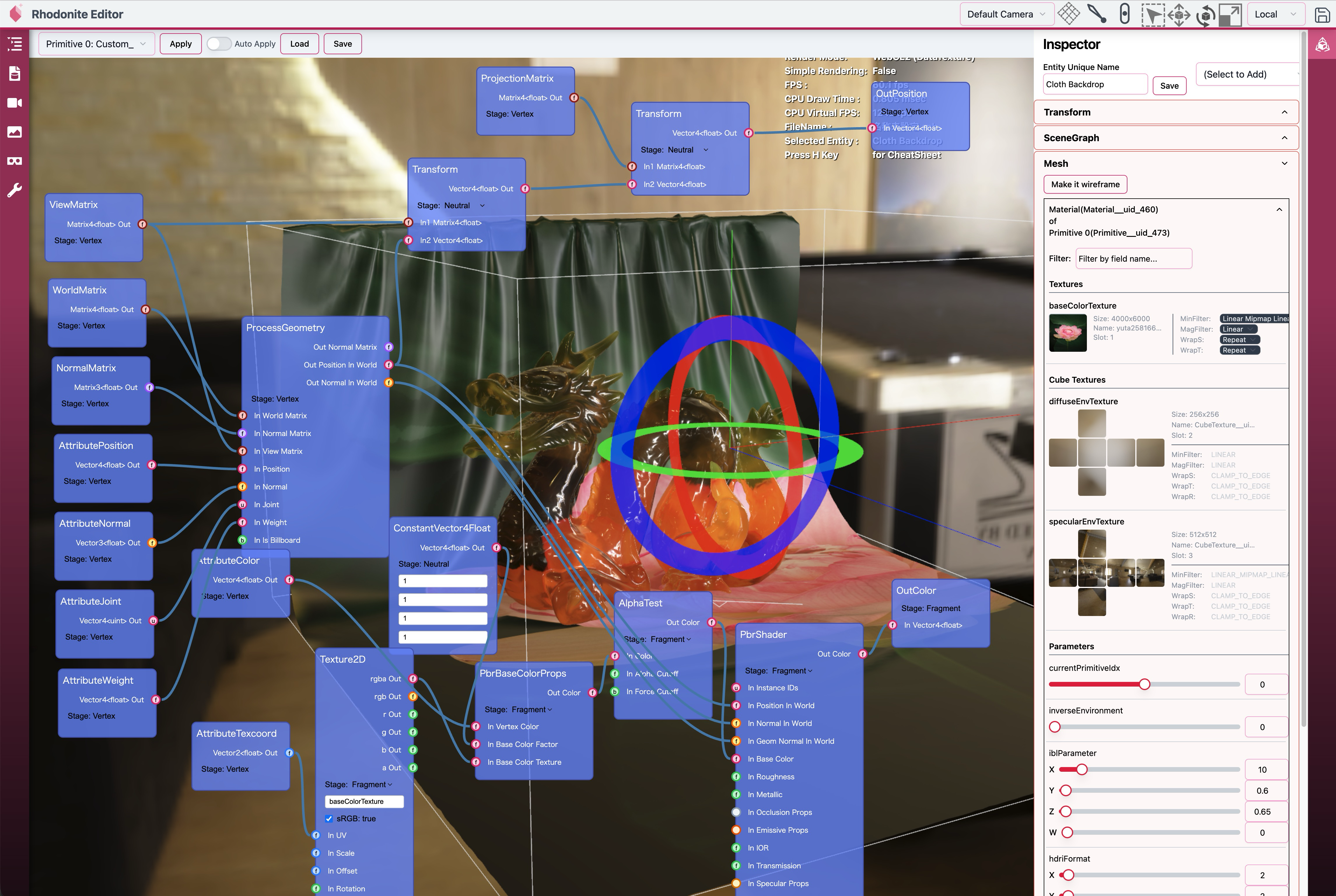
Task: Toggle the Auto Apply switch
Action: (x=218, y=44)
